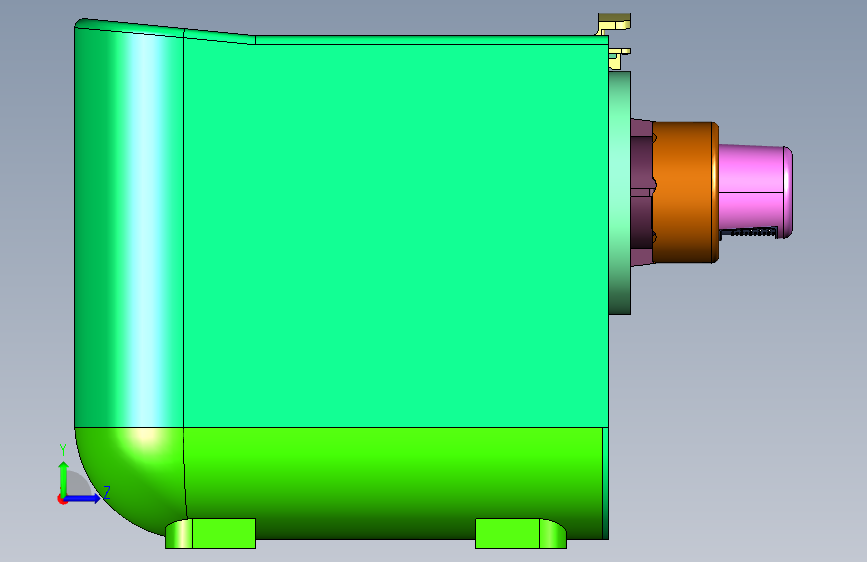867x562 pixels.
Task: Select the right mounting foot under the housing
Action: [x=521, y=534]
